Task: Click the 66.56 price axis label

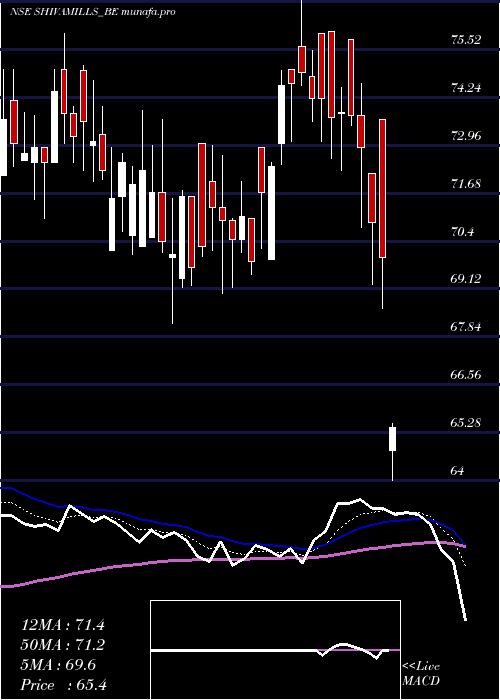Action: point(466,375)
